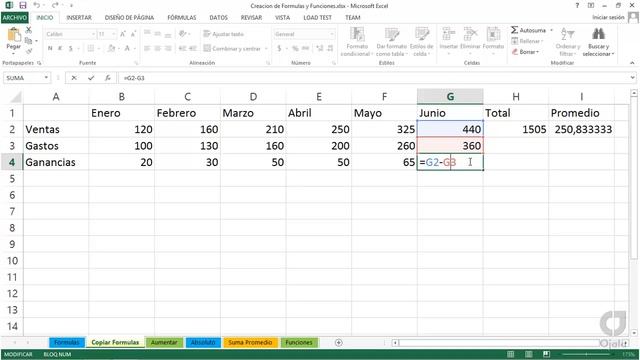
Task: Select cell with 250,833333 average
Action: pyautogui.click(x=581, y=129)
